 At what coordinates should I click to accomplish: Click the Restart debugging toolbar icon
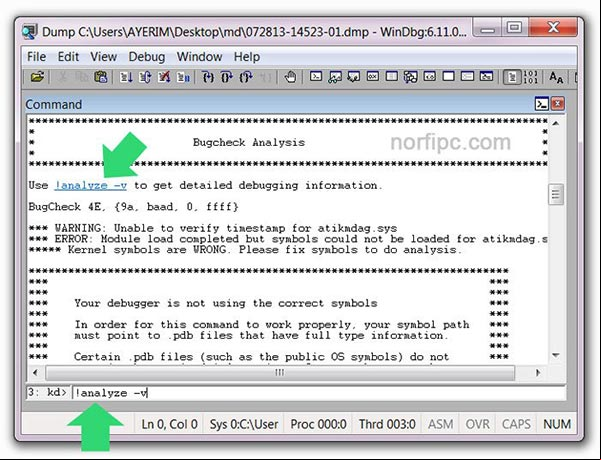[x=145, y=77]
